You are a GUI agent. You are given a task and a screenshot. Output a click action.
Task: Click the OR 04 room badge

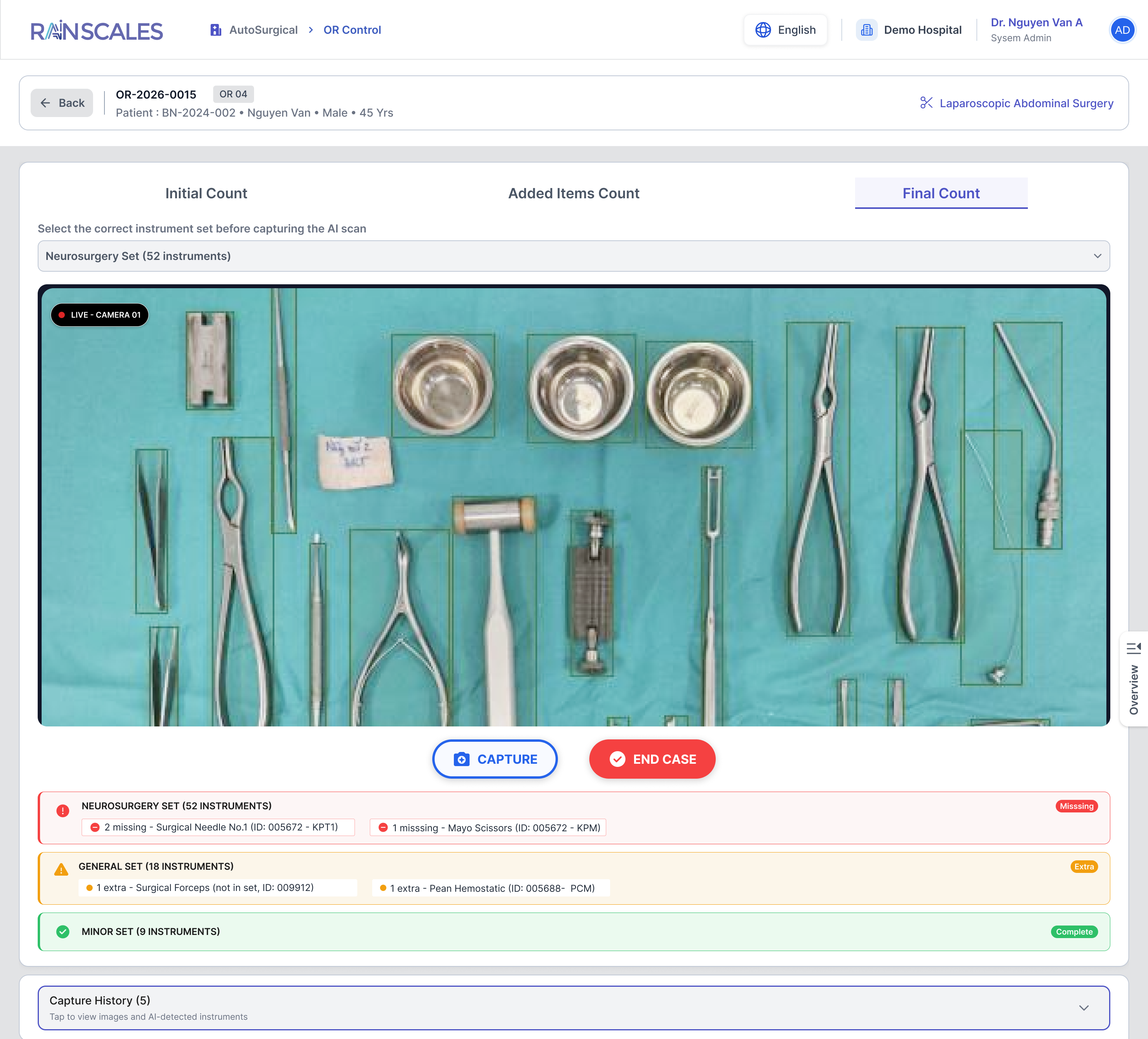[234, 94]
